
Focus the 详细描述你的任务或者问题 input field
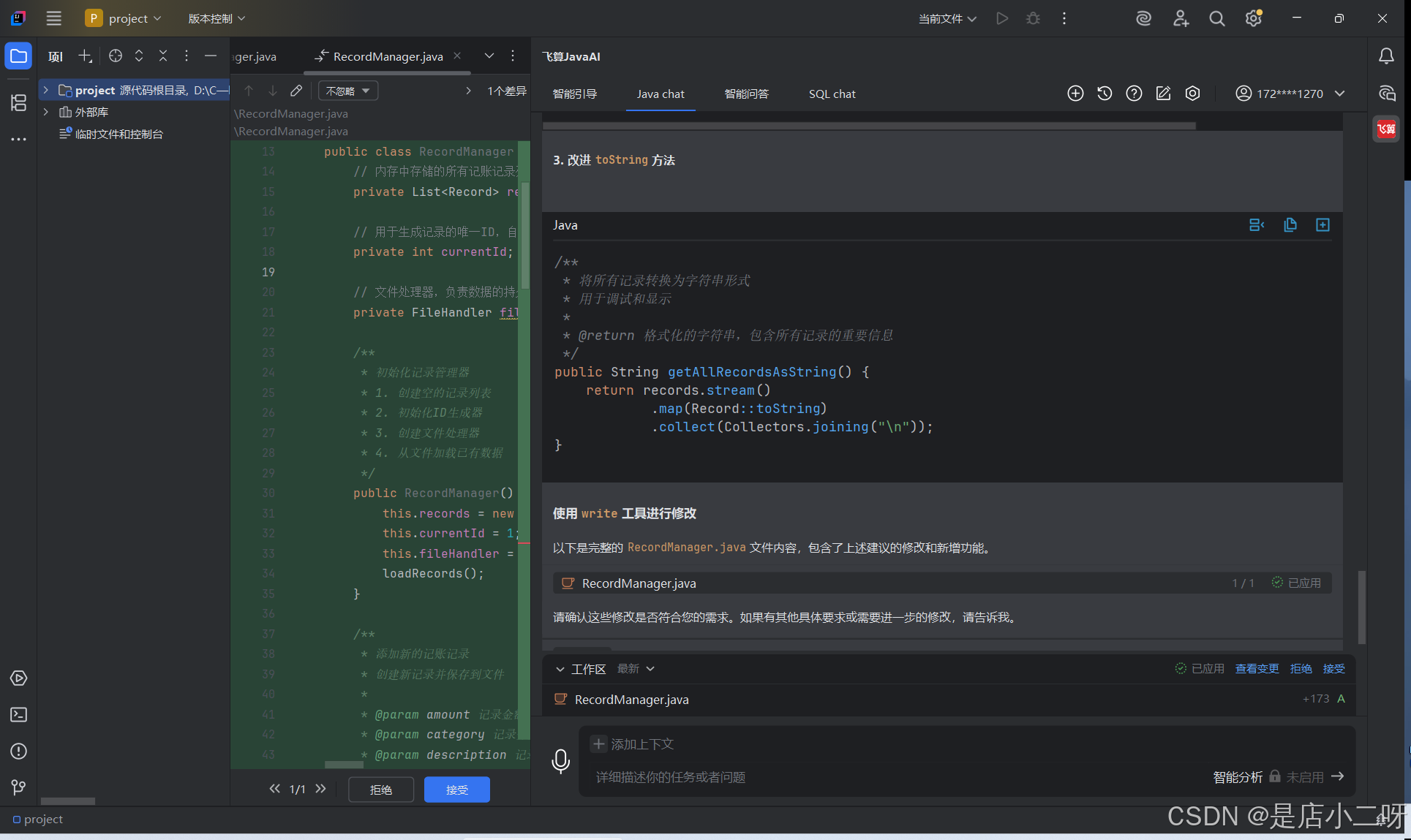pos(896,777)
